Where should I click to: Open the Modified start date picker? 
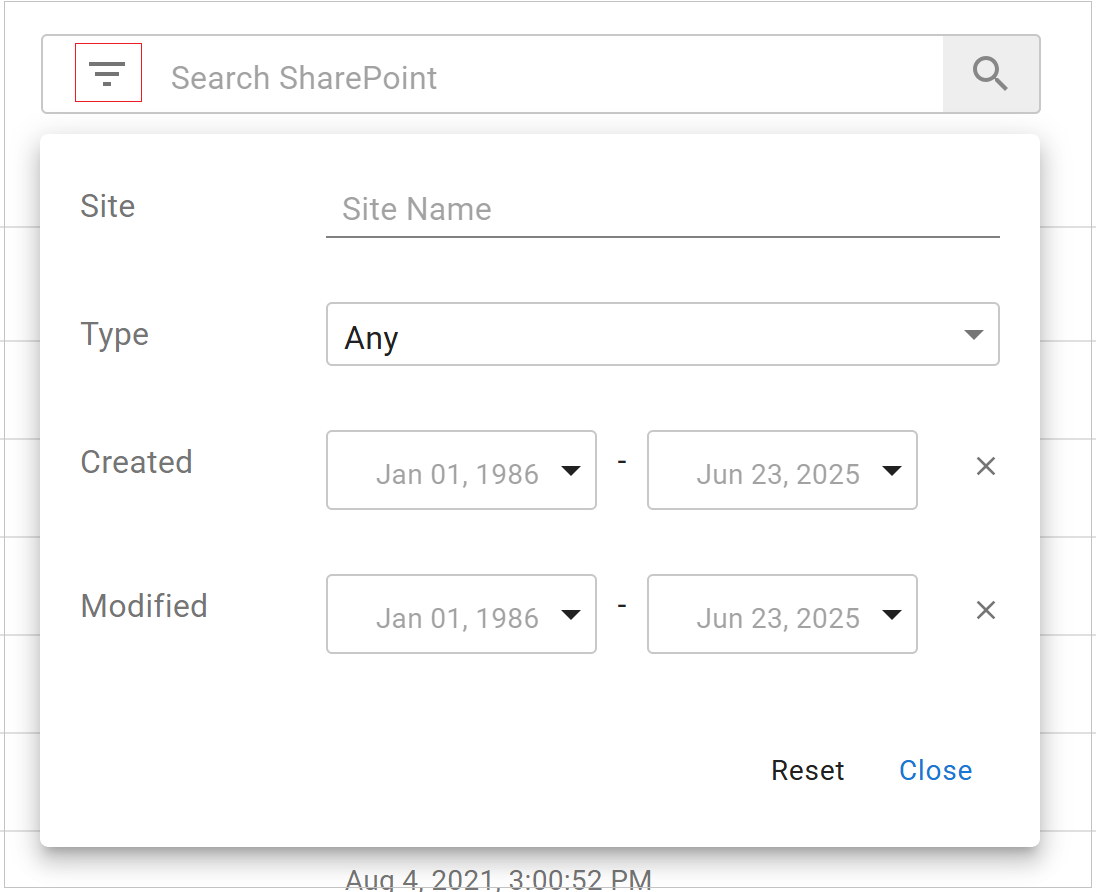pos(461,614)
